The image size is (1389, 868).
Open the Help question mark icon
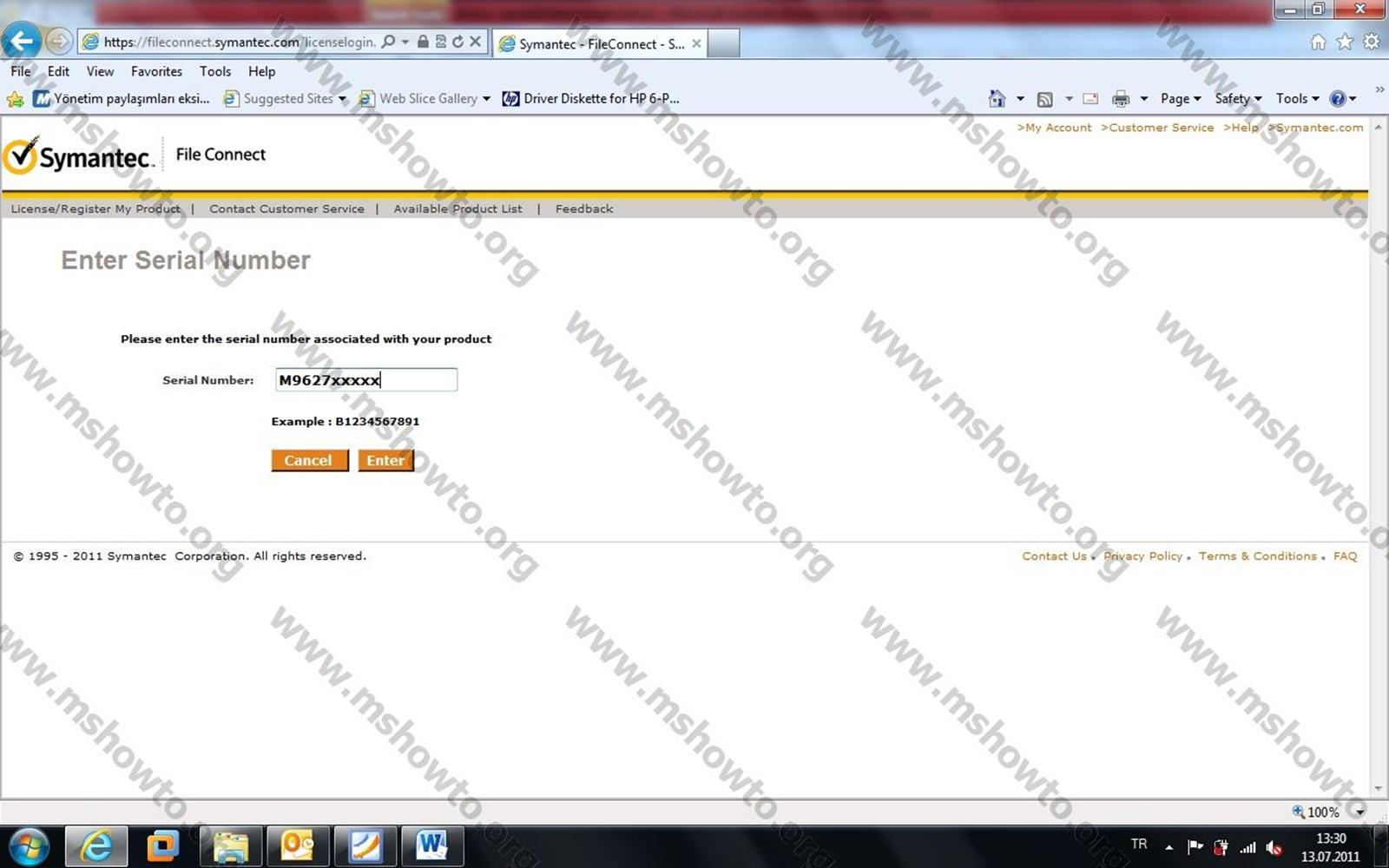click(x=1338, y=99)
